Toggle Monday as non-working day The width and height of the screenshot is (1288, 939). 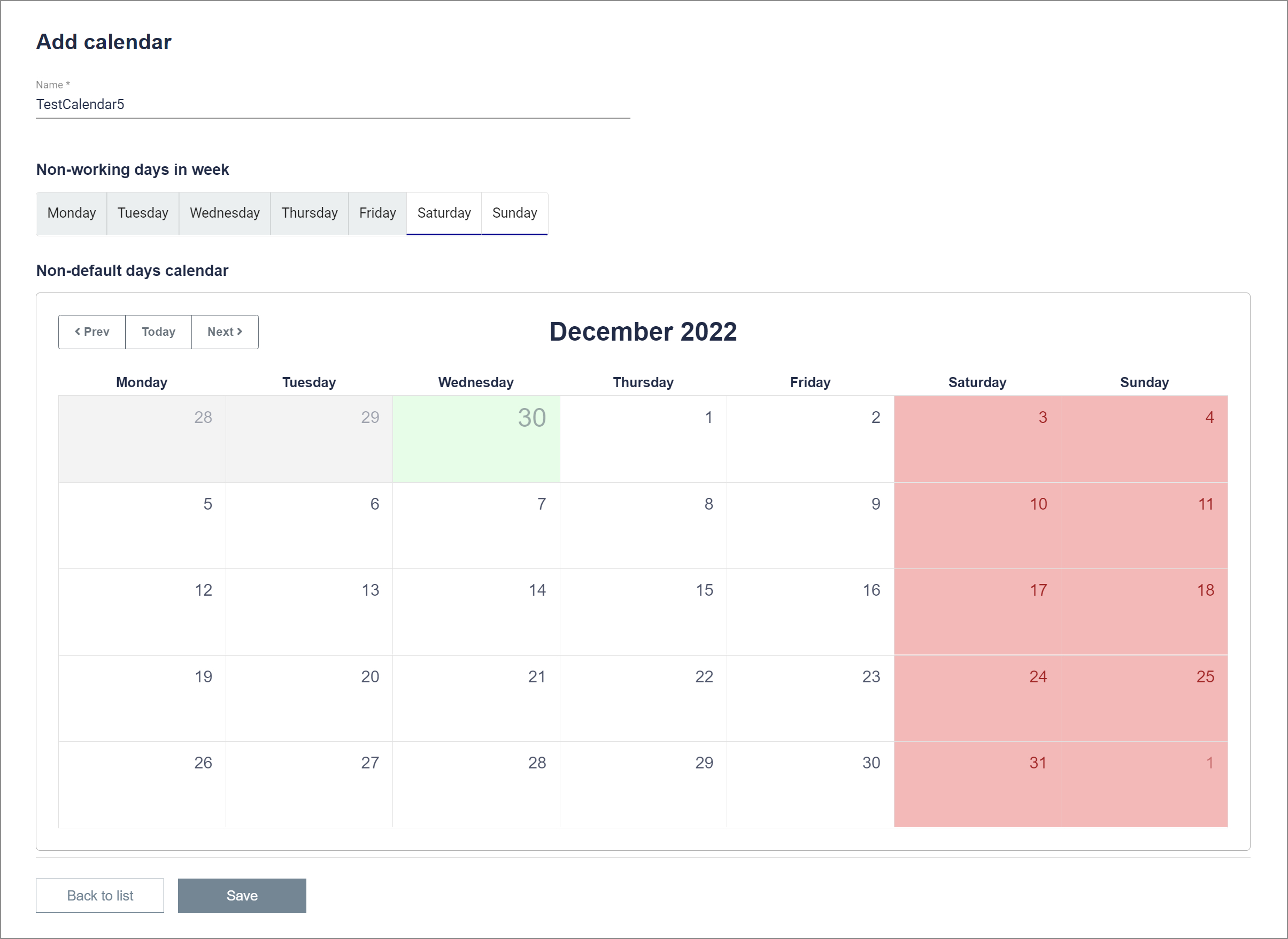point(72,212)
